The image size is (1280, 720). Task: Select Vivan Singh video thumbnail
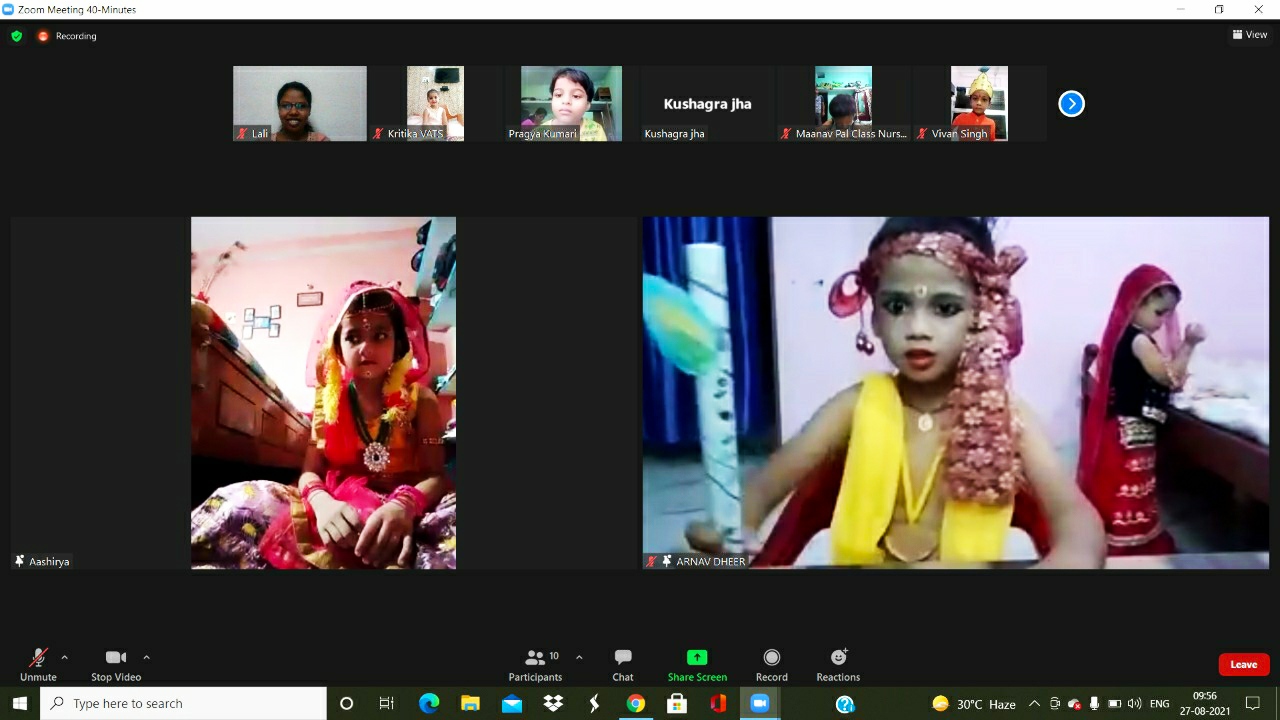(979, 103)
